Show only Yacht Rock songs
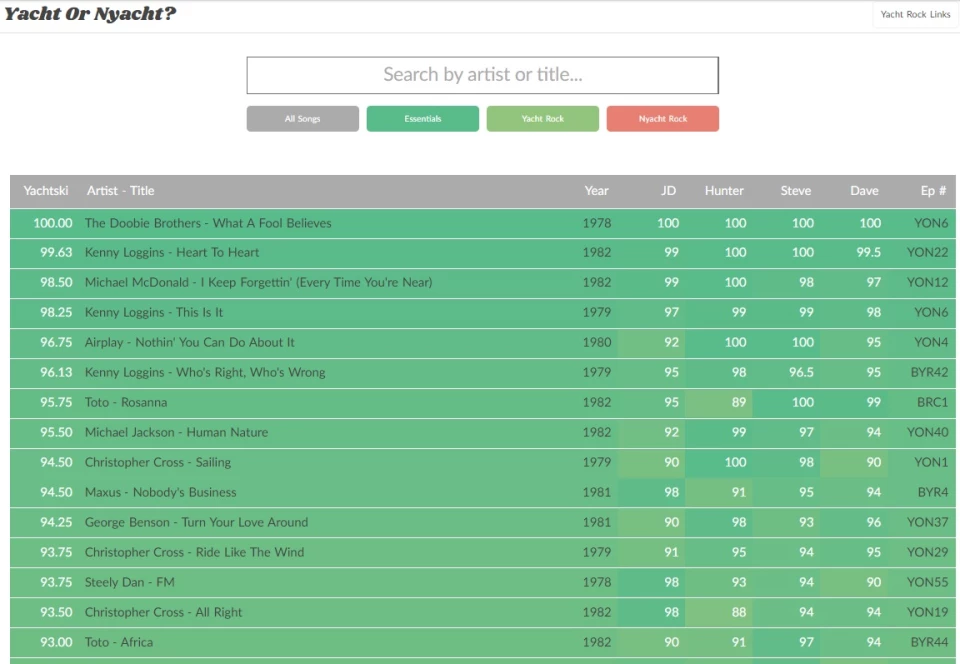 (542, 119)
